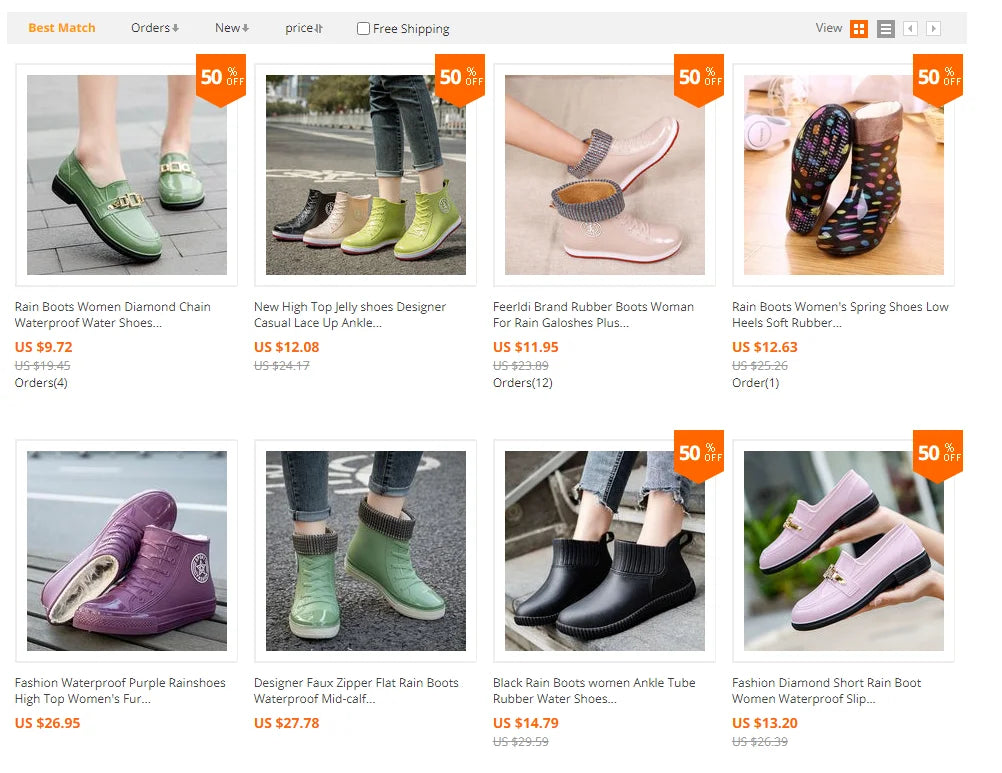Switch to grid view layout
The image size is (1002, 773).
coord(859,28)
